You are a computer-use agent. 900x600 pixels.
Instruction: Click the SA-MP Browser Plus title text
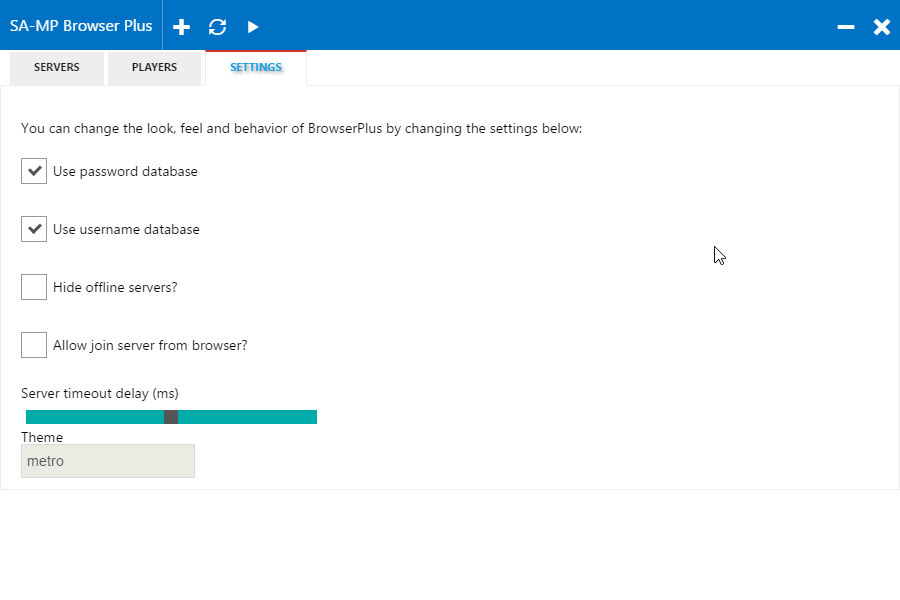click(x=81, y=26)
